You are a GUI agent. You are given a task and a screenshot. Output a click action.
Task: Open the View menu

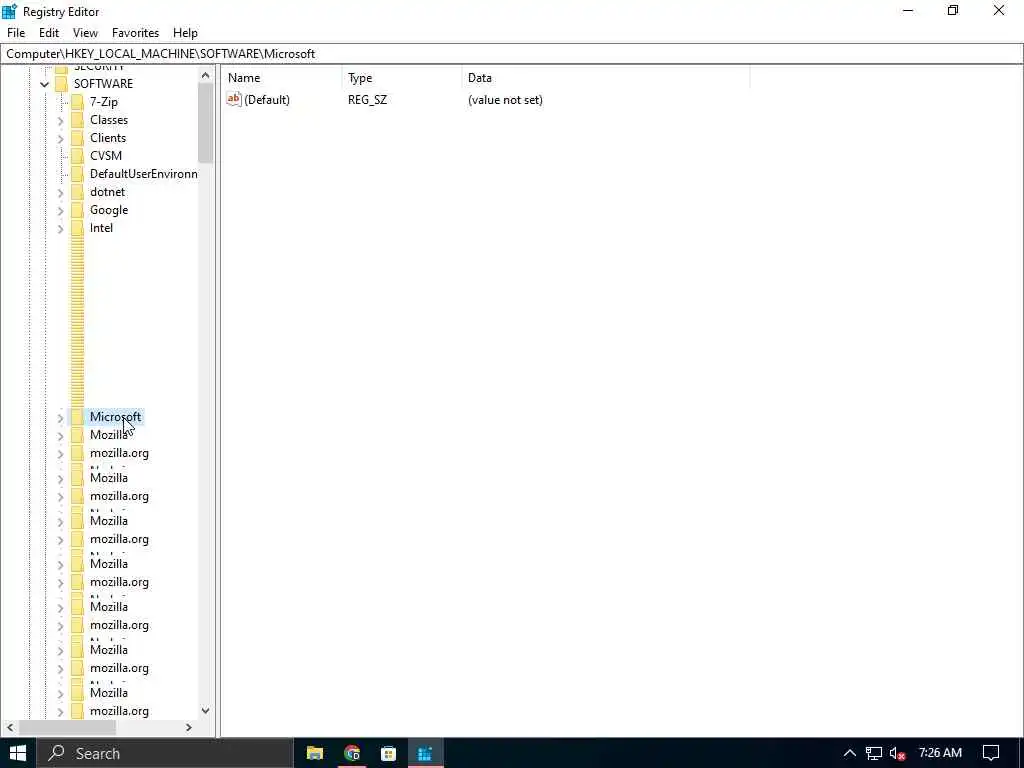[x=85, y=33]
